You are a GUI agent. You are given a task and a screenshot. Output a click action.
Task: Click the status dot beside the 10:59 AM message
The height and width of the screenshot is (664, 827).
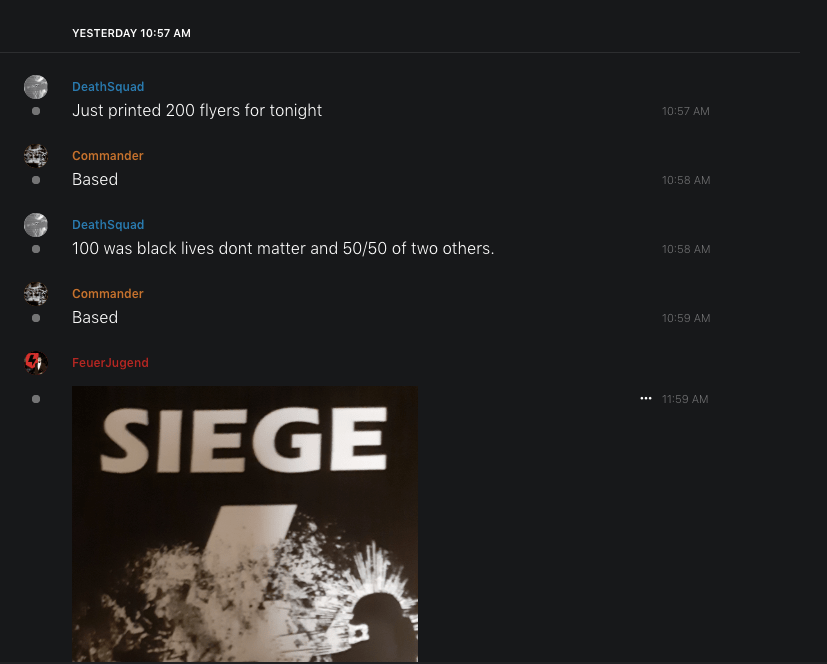click(x=36, y=318)
